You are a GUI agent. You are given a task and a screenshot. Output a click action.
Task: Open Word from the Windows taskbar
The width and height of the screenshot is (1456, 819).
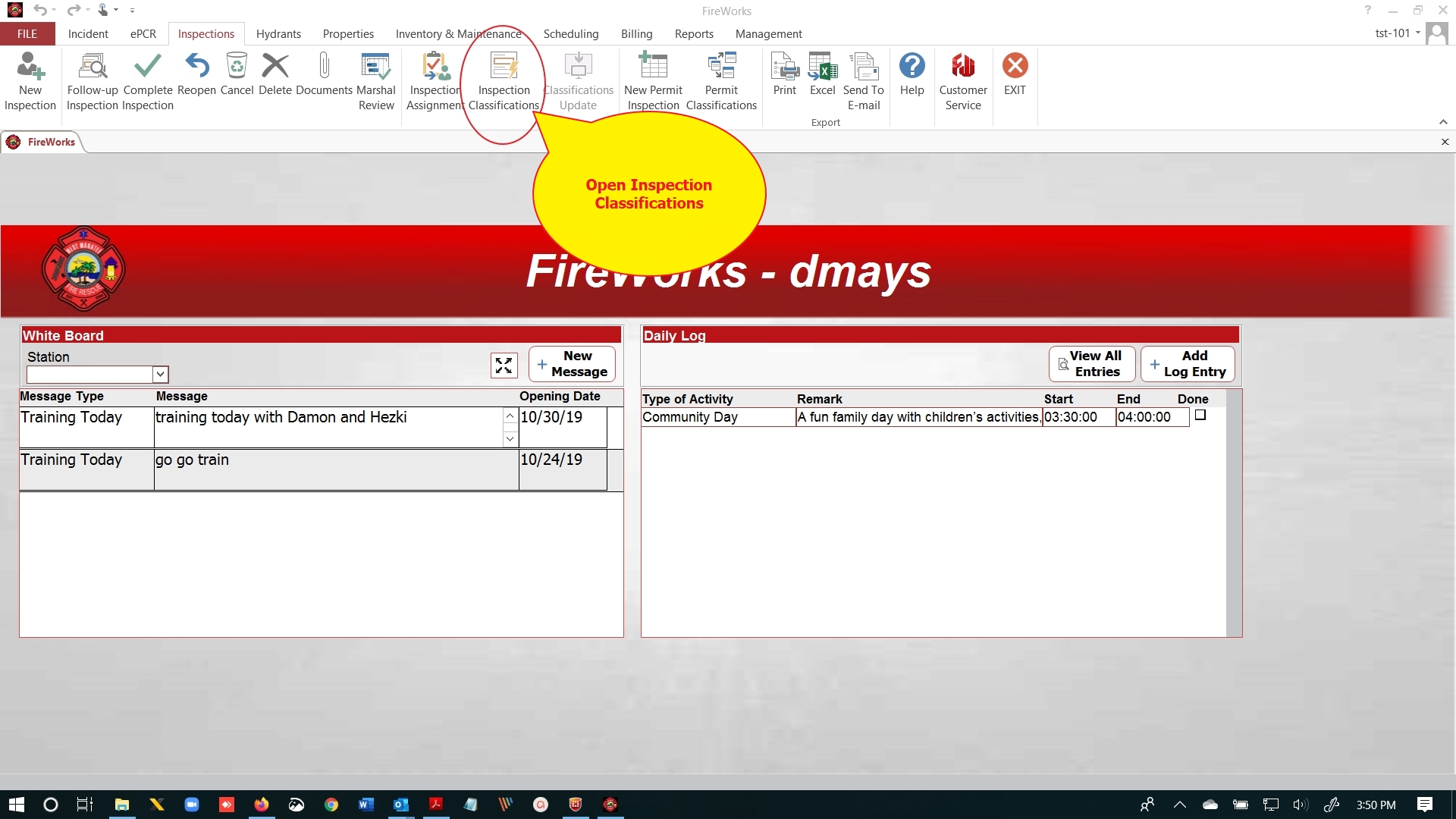click(366, 805)
